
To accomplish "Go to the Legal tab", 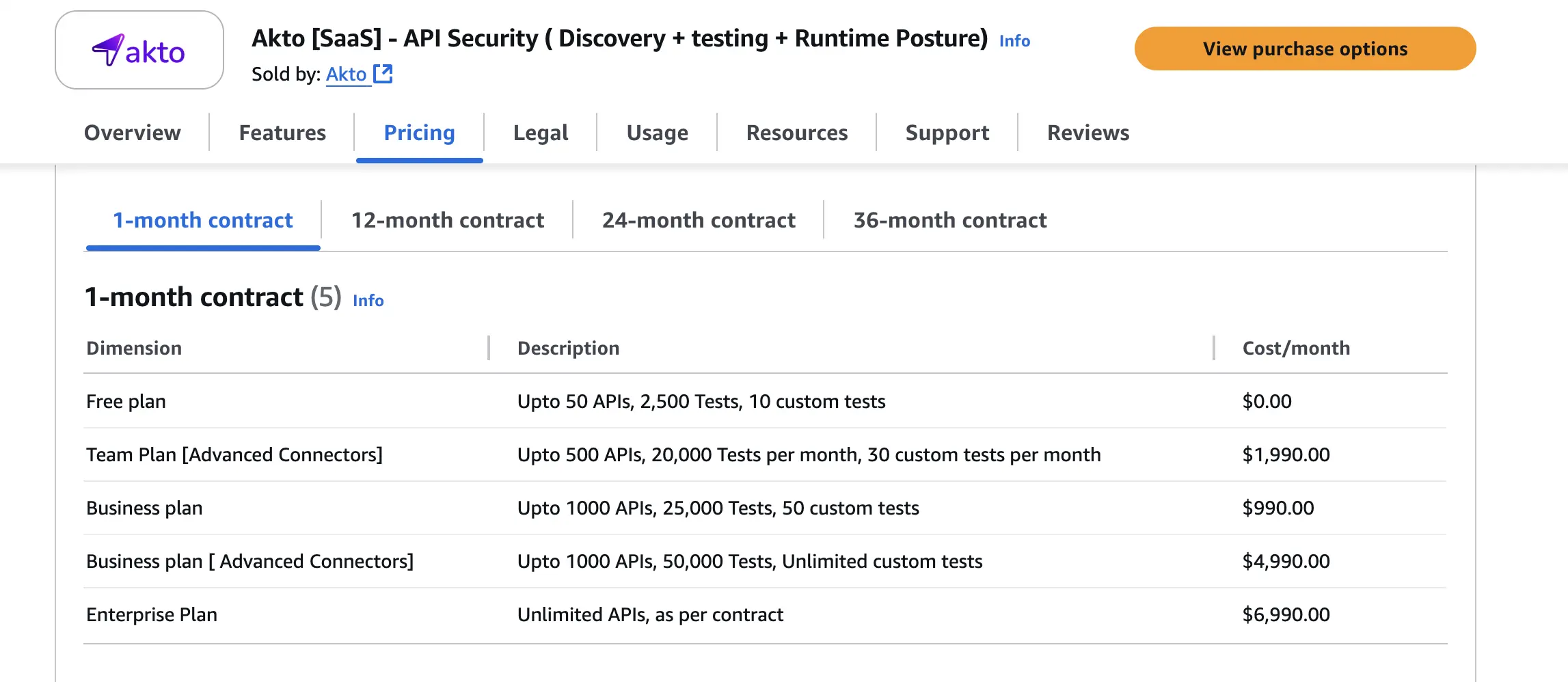I will pos(541,133).
